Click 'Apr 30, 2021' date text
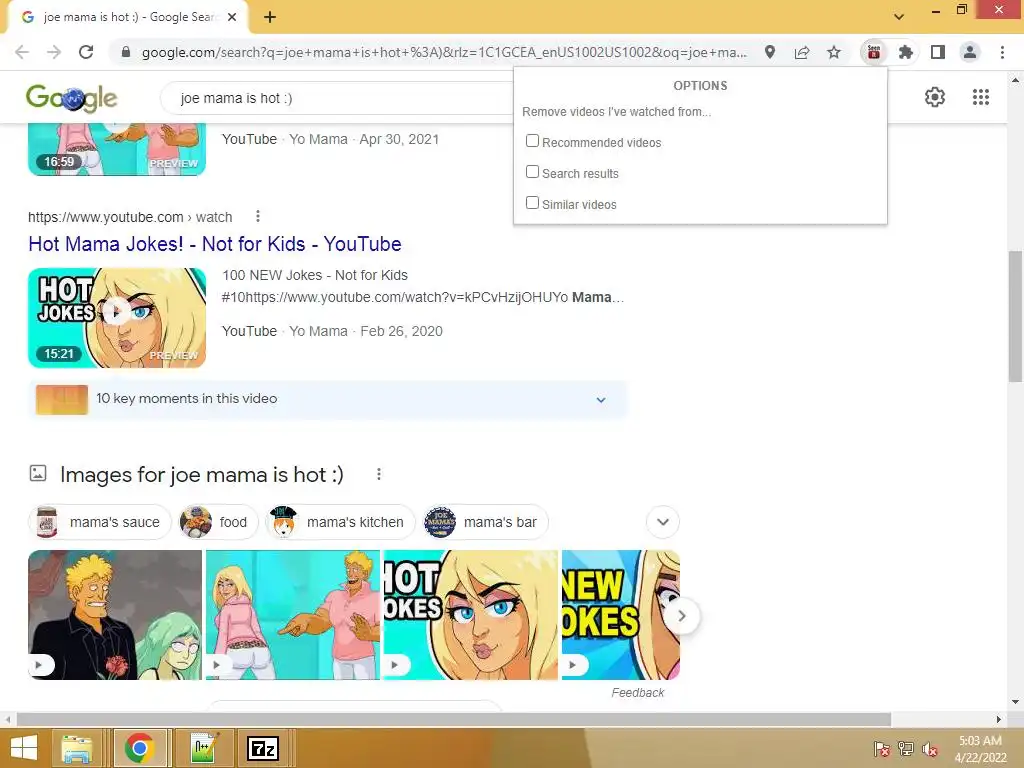This screenshot has width=1024, height=768. click(399, 139)
